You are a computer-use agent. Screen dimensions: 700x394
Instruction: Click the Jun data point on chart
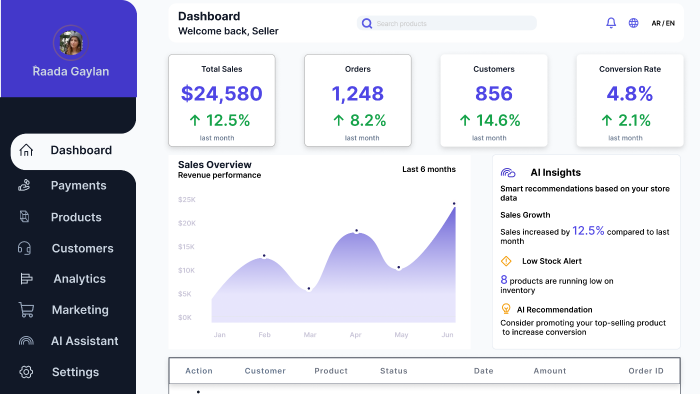454,204
